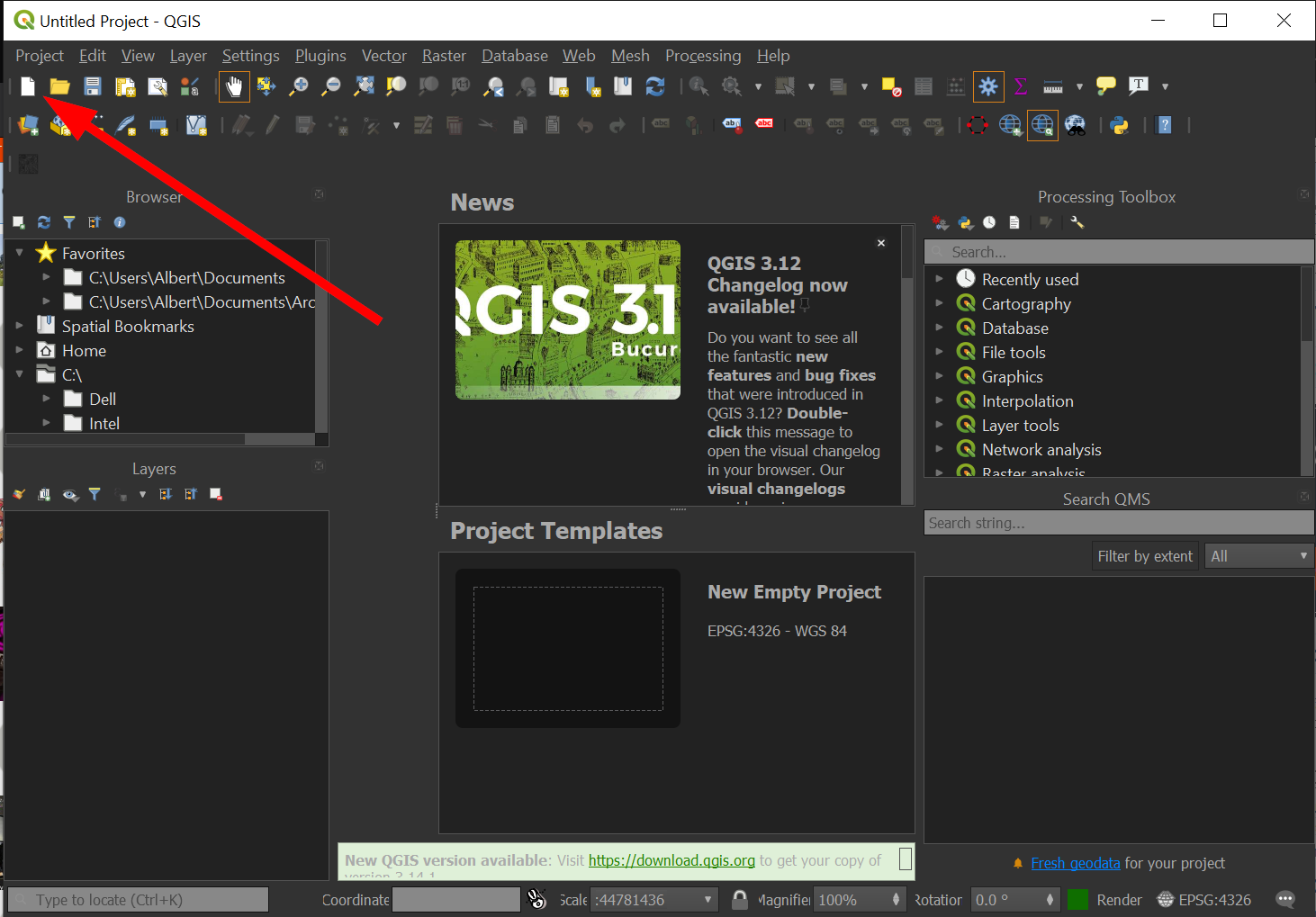Open the Vector menu

(384, 56)
